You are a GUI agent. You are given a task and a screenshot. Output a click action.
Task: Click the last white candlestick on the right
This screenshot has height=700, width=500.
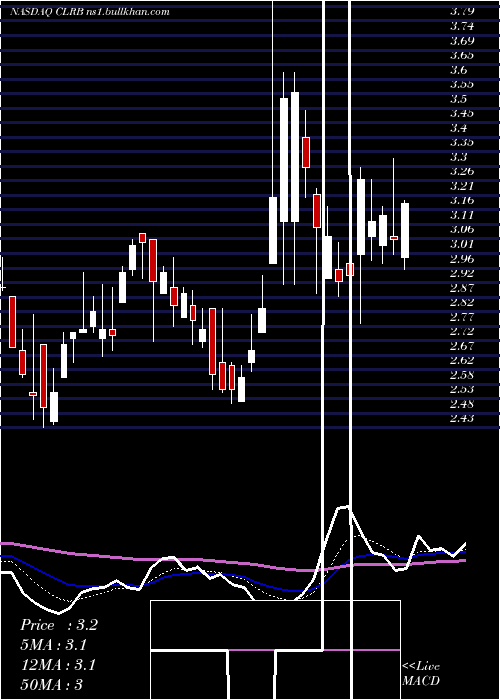[405, 230]
